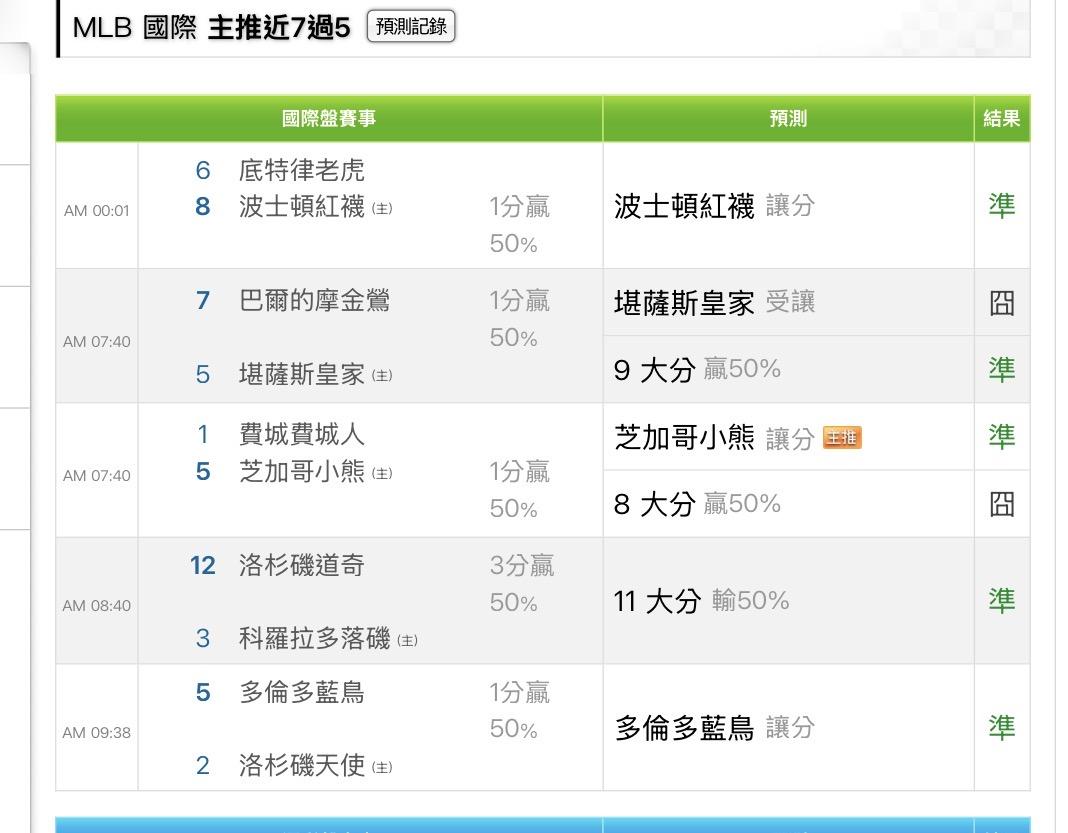Click the 費城費城人 team name
This screenshot has height=833, width=1068.
(x=302, y=434)
